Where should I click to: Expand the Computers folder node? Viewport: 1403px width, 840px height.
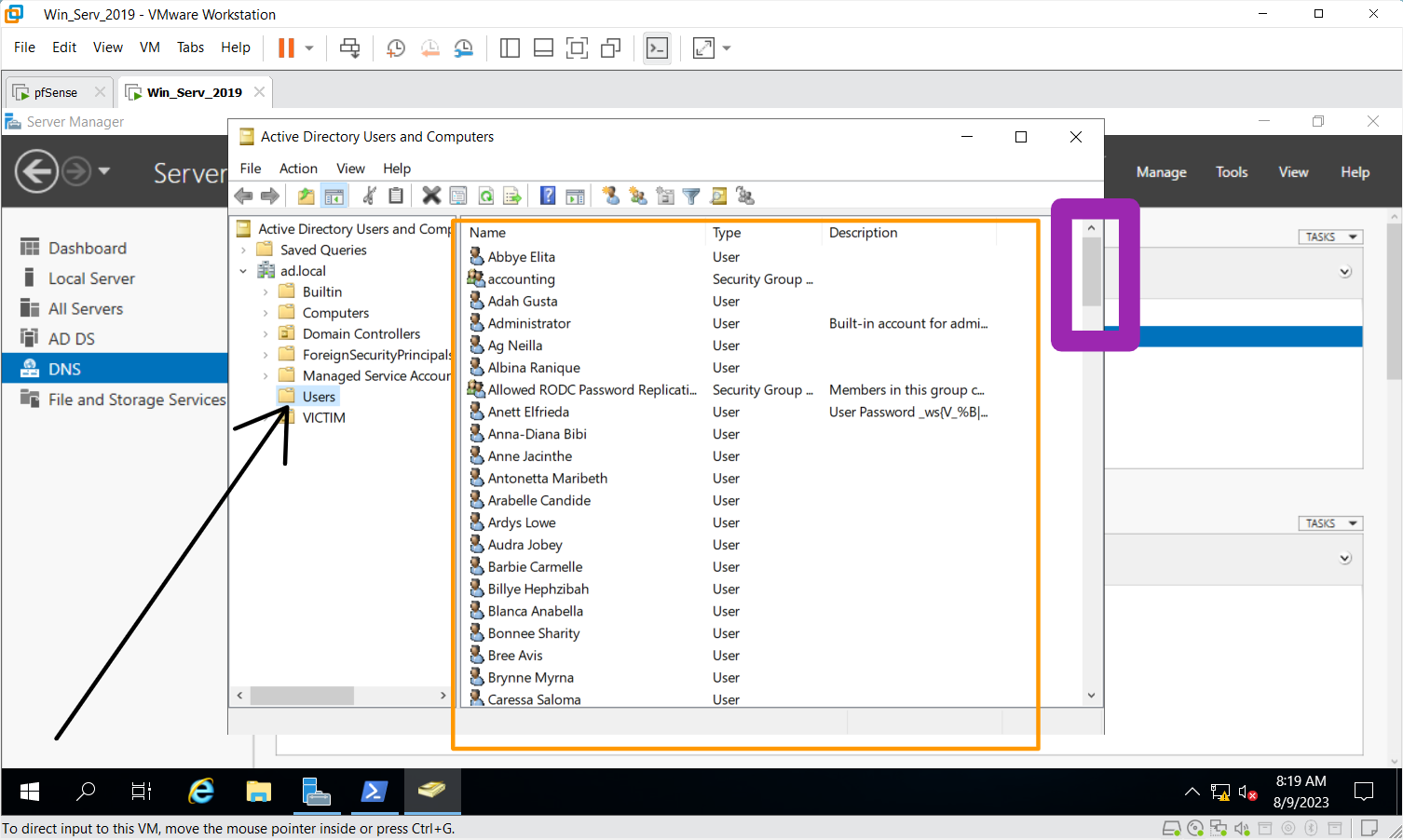tap(266, 313)
